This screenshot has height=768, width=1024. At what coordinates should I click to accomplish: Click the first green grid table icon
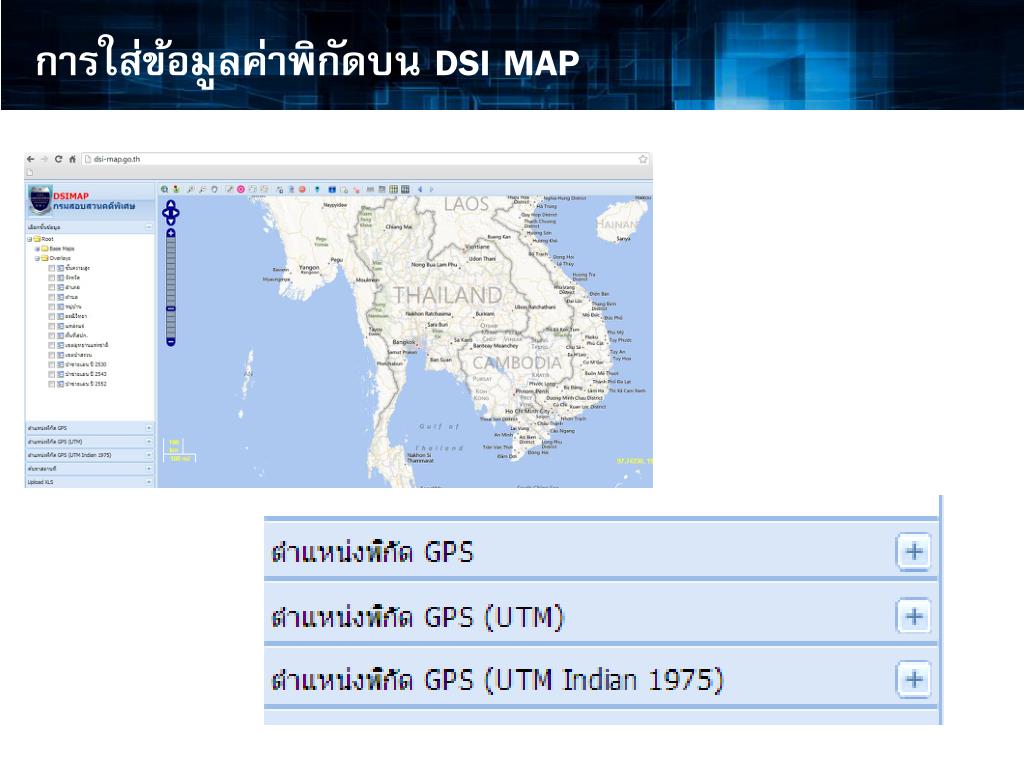click(x=394, y=189)
